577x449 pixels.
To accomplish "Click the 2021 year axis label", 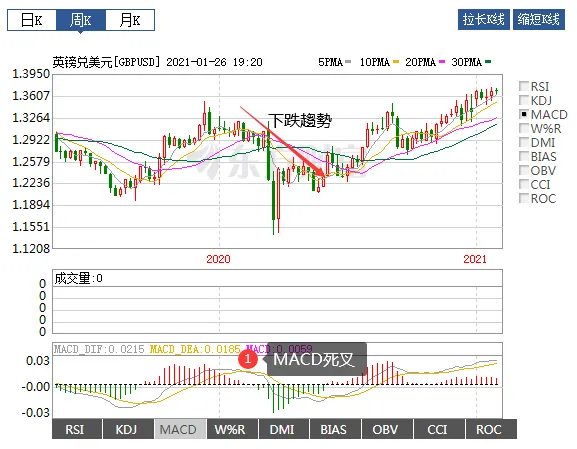I will pyautogui.click(x=475, y=259).
